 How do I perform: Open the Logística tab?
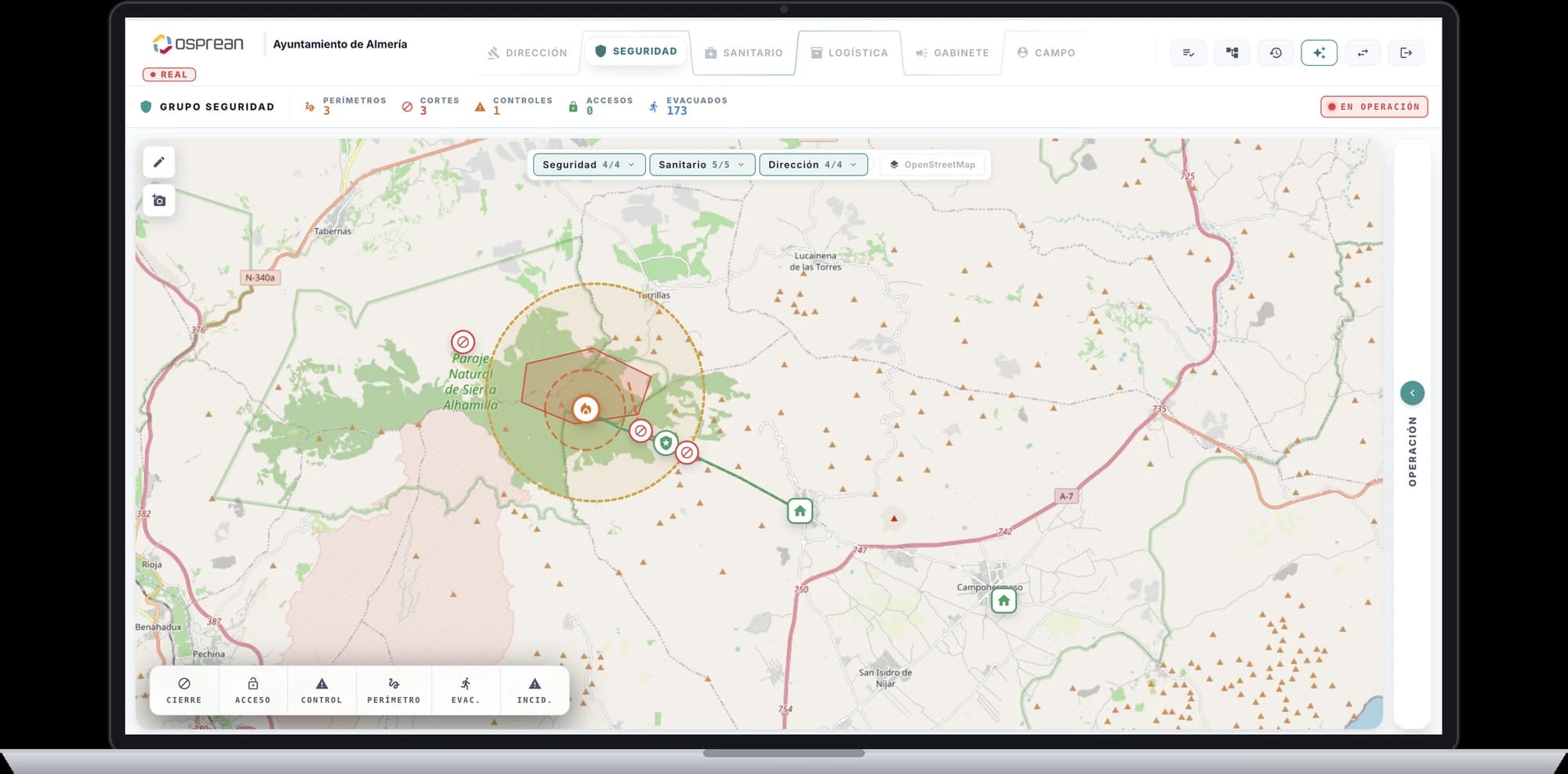click(x=849, y=53)
